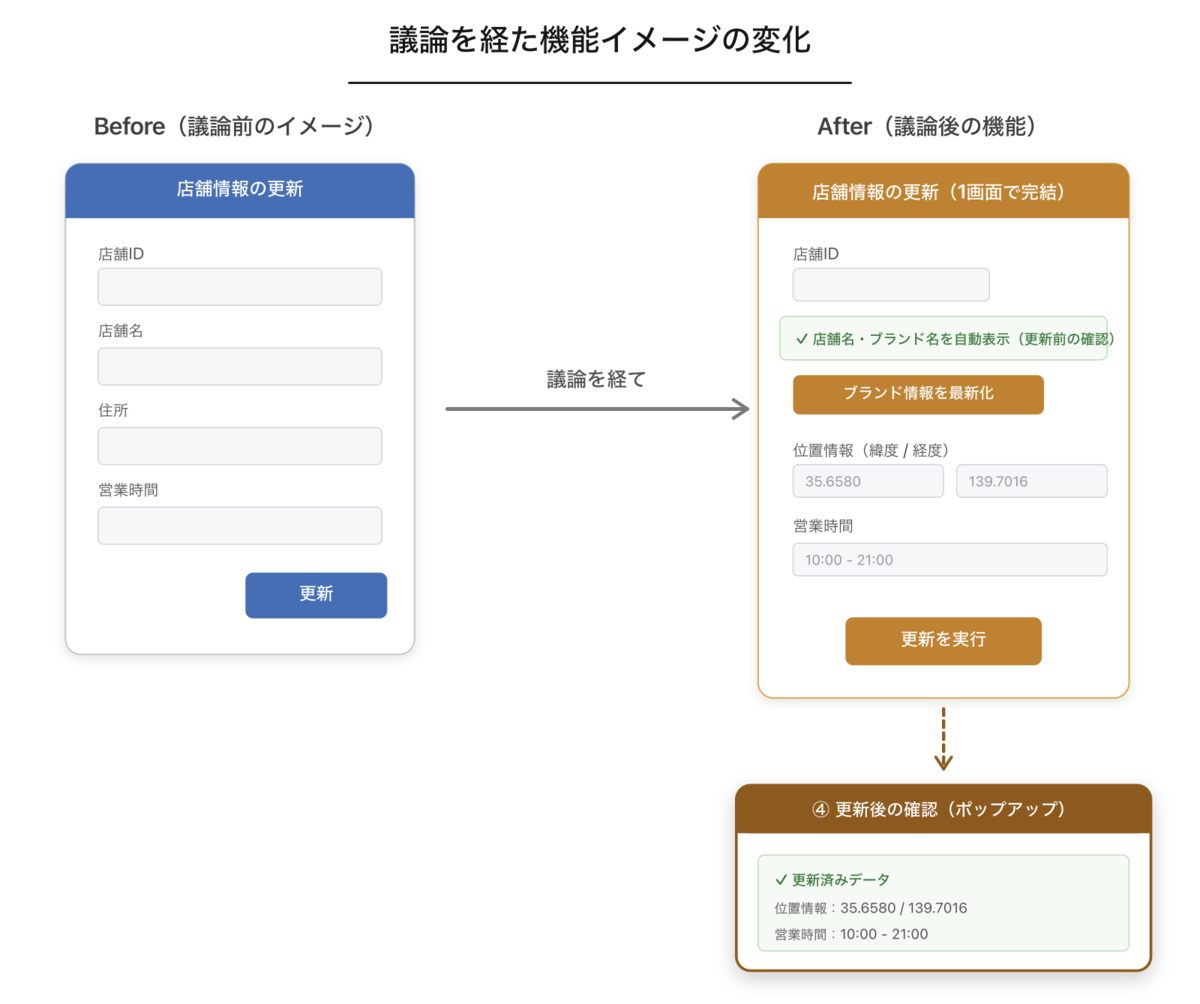Click the 店舗ID field in Before form
Image resolution: width=1200 pixels, height=1004 pixels.
click(x=240, y=287)
